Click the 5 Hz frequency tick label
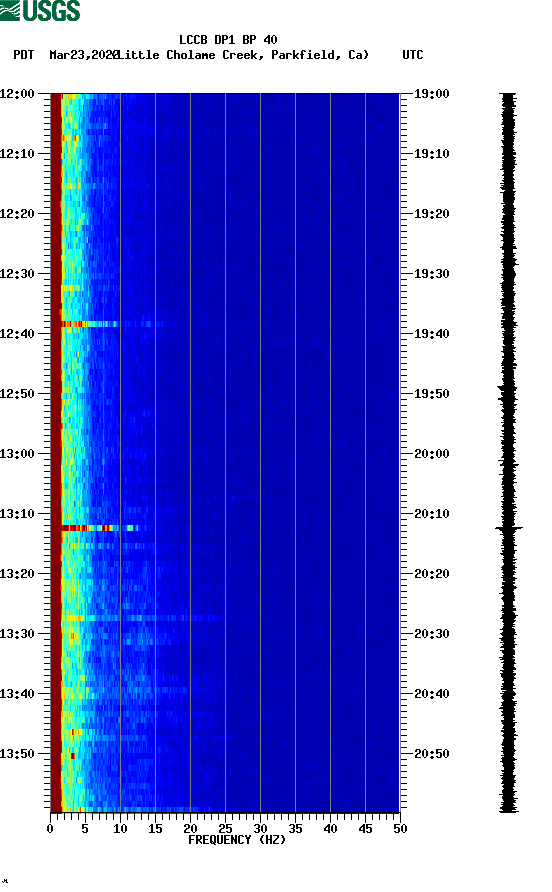552x892 pixels. coord(85,829)
